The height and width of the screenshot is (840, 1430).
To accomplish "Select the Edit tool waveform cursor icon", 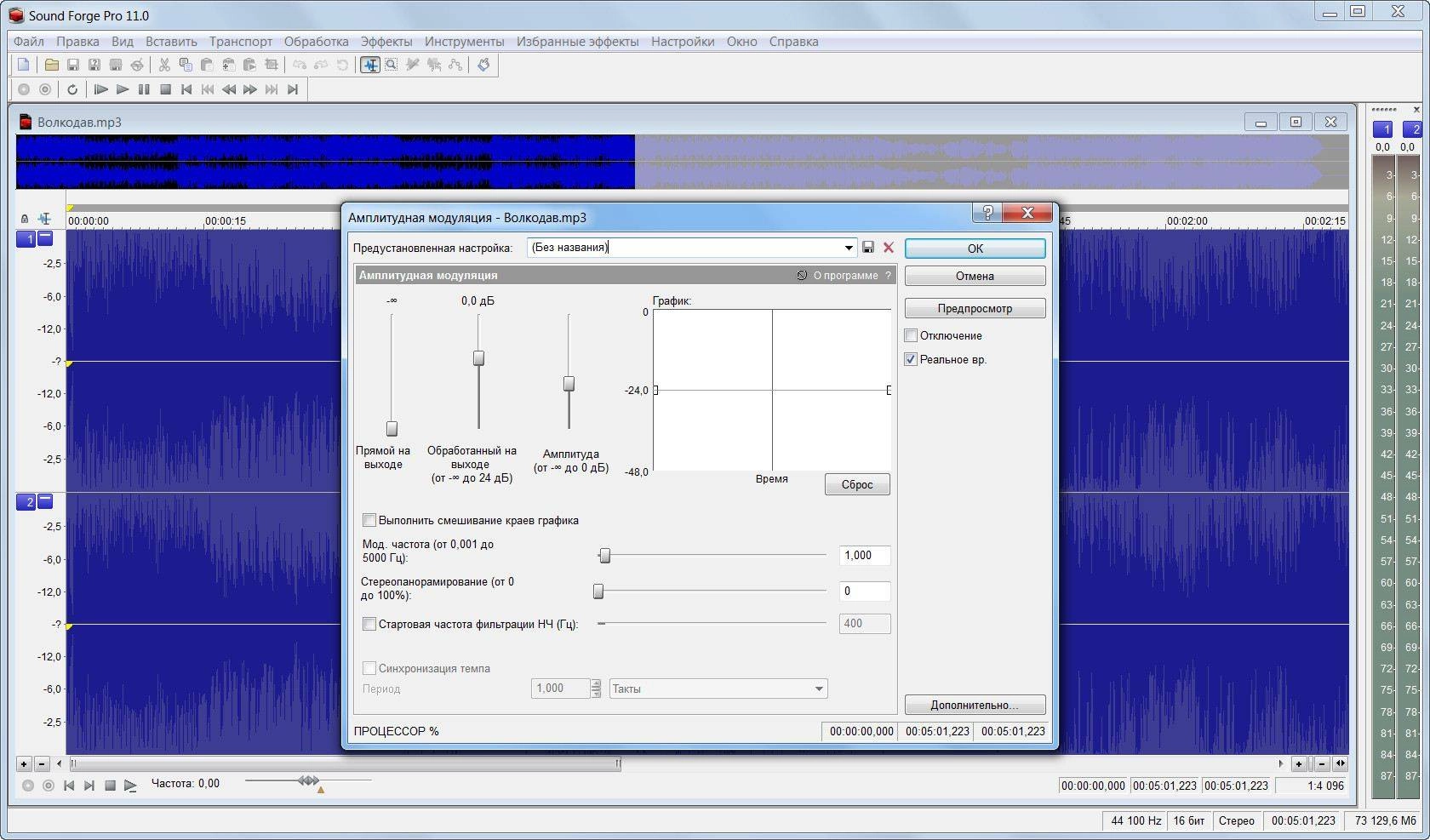I will click(x=370, y=65).
